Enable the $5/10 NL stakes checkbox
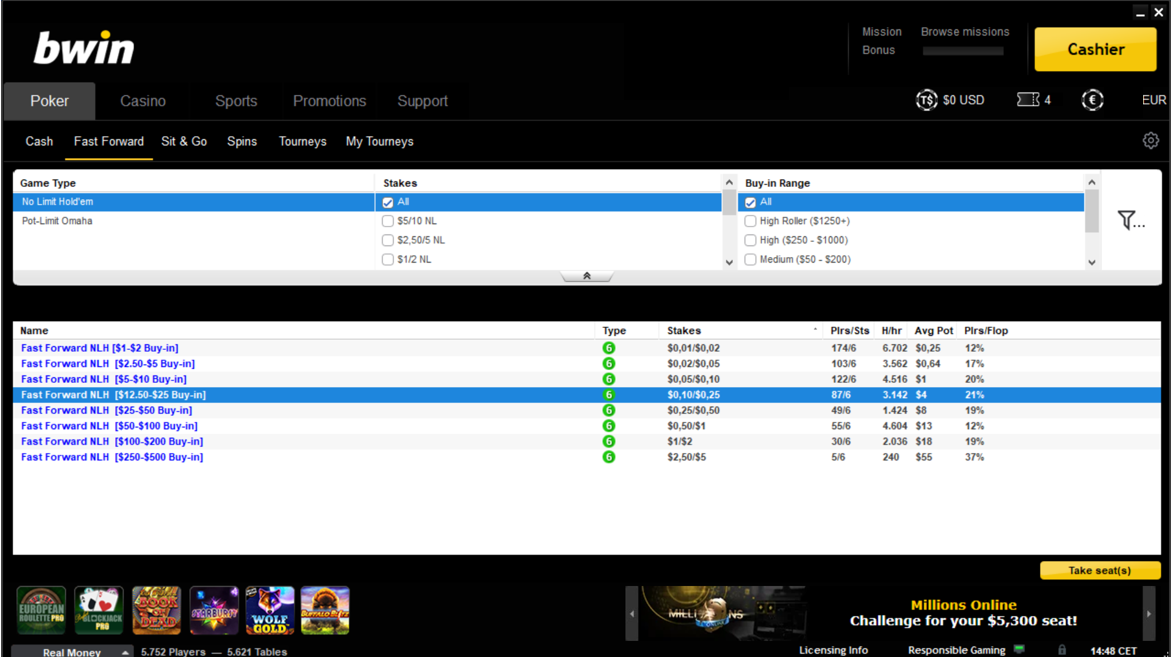Screen dimensions: 1171x657 (388, 221)
